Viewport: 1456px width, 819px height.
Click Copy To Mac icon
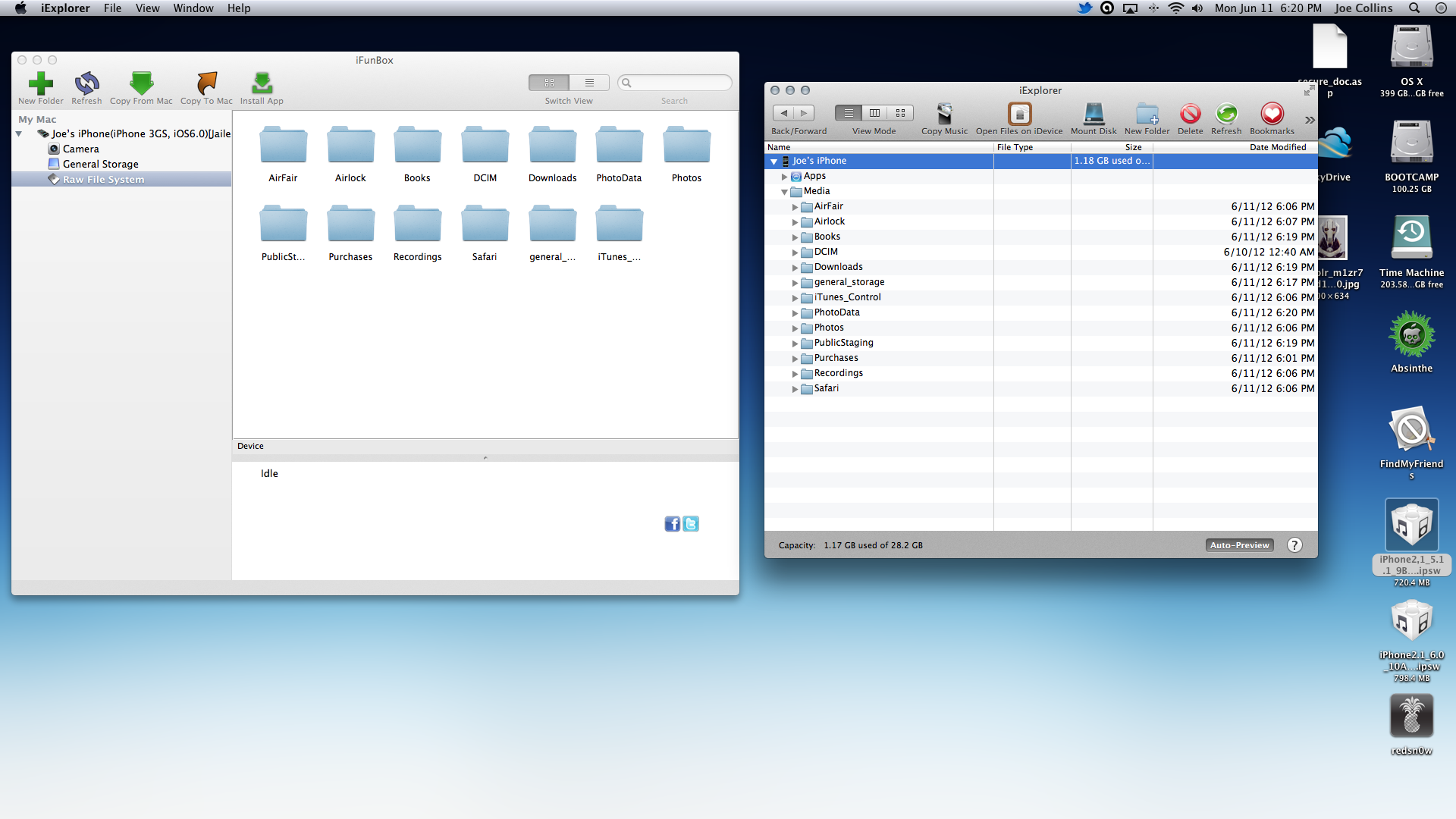[x=206, y=83]
